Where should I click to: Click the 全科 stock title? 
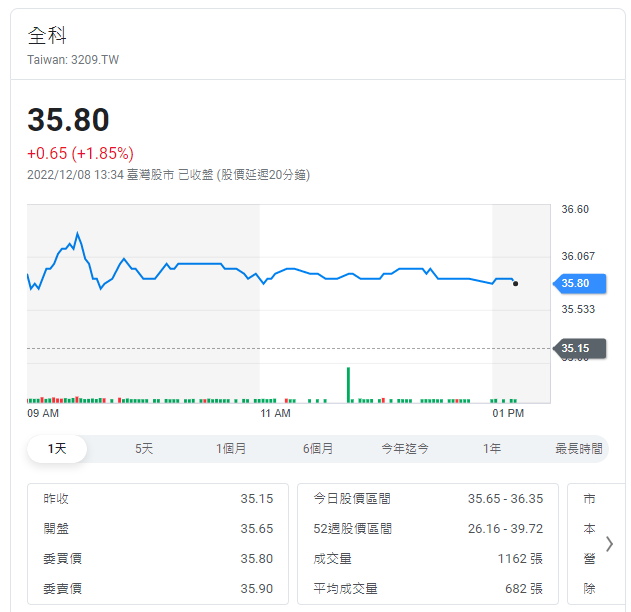[47, 36]
